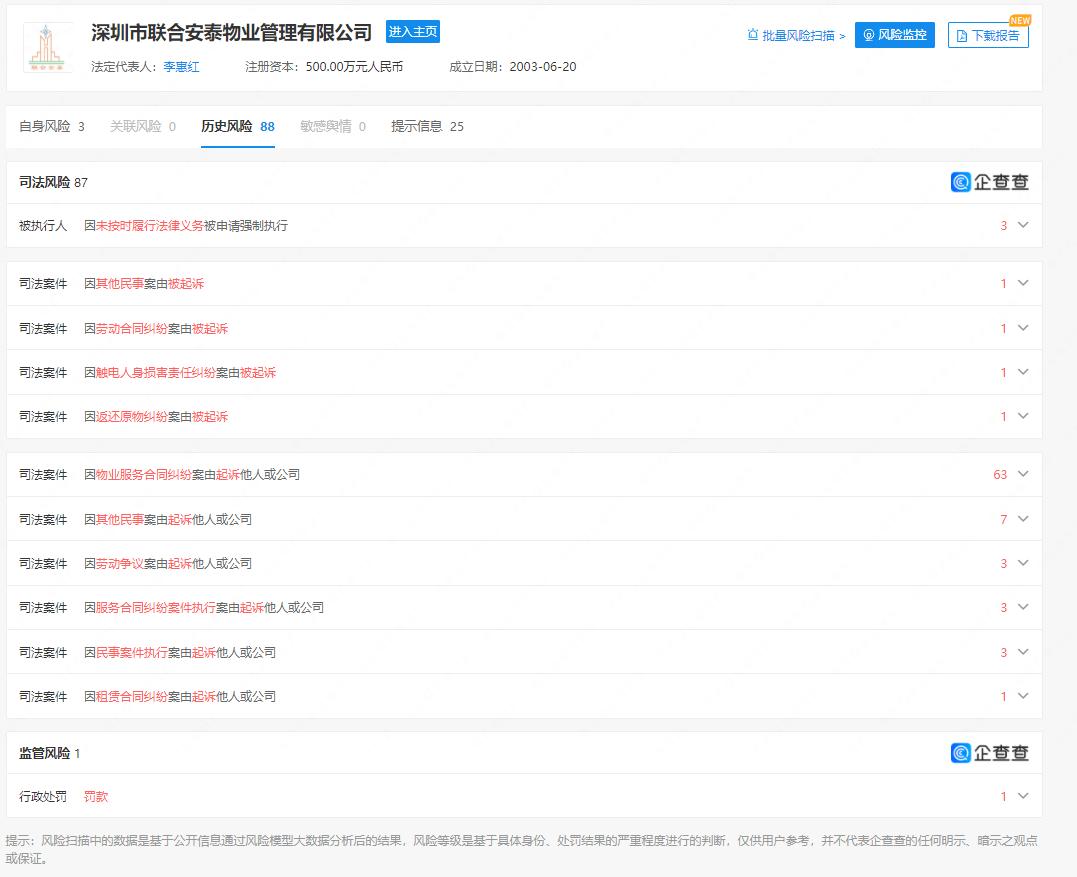This screenshot has width=1077, height=877.
Task: Open the 提示信息 tab
Action: click(x=427, y=126)
